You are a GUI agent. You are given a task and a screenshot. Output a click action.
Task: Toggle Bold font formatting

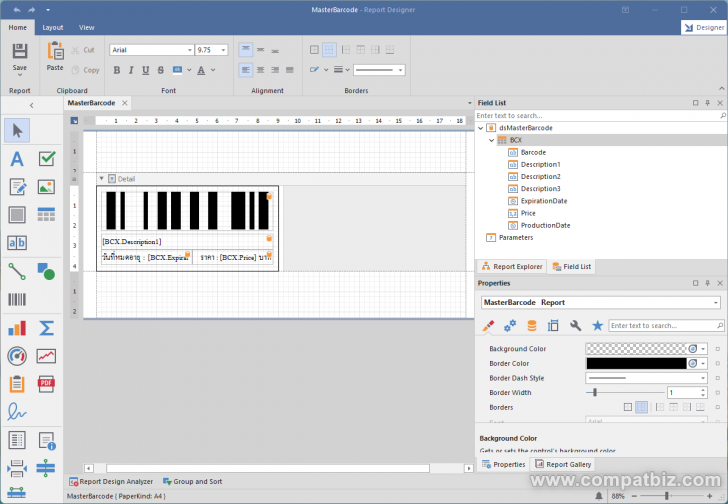click(117, 70)
